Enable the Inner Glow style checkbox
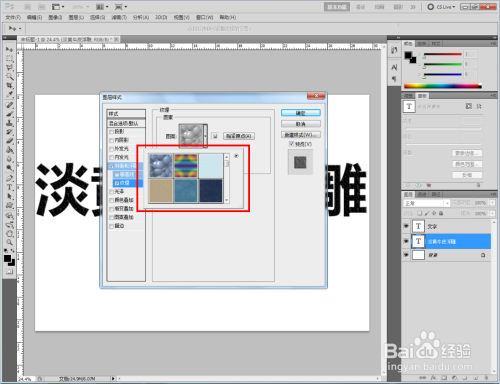The image size is (500, 384). click(111, 157)
